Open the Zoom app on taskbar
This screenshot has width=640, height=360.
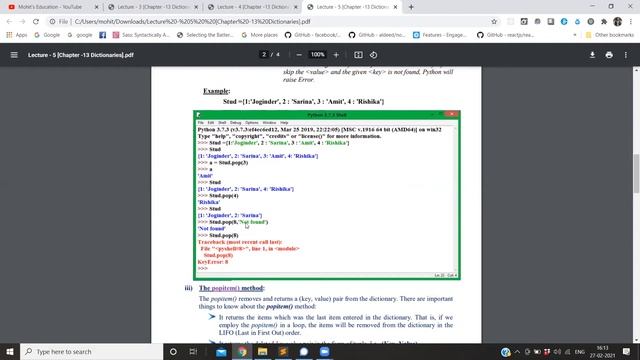324,351
